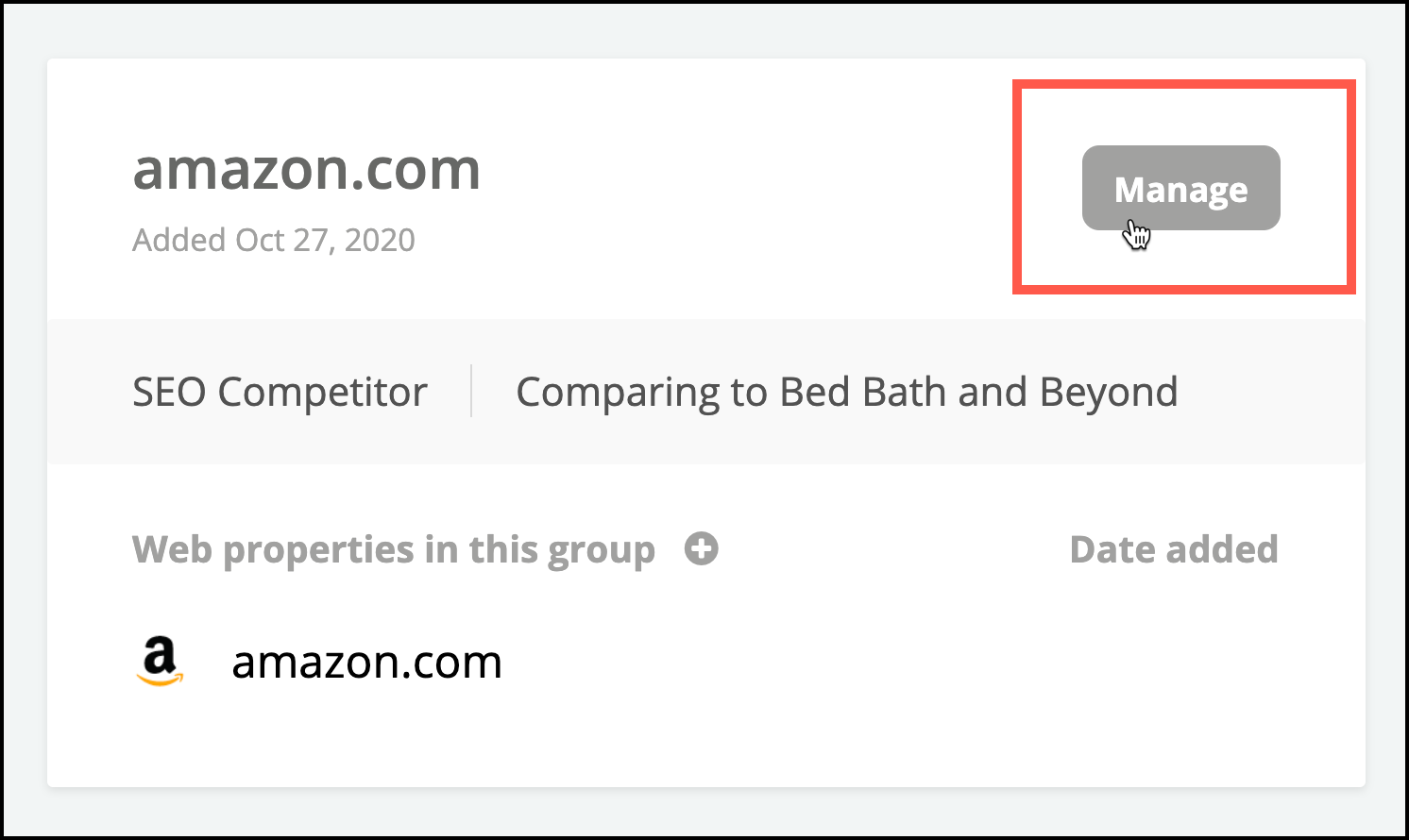Click empty date cell in amazon.com row
1409x840 pixels.
[1174, 662]
